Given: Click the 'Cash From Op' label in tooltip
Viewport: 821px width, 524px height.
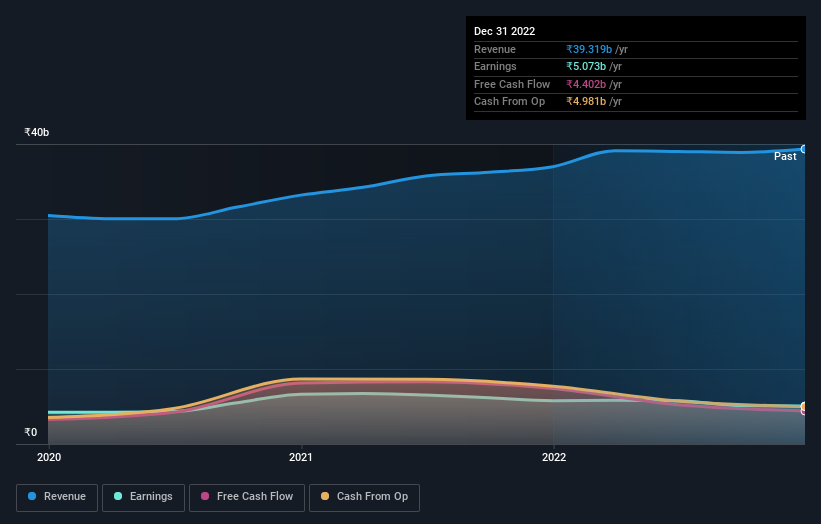Looking at the screenshot, I should [x=509, y=102].
